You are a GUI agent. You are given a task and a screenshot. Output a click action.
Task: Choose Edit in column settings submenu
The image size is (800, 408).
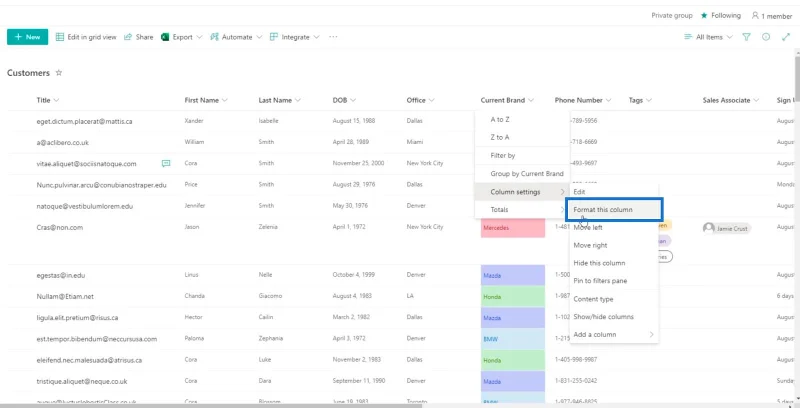(614, 192)
